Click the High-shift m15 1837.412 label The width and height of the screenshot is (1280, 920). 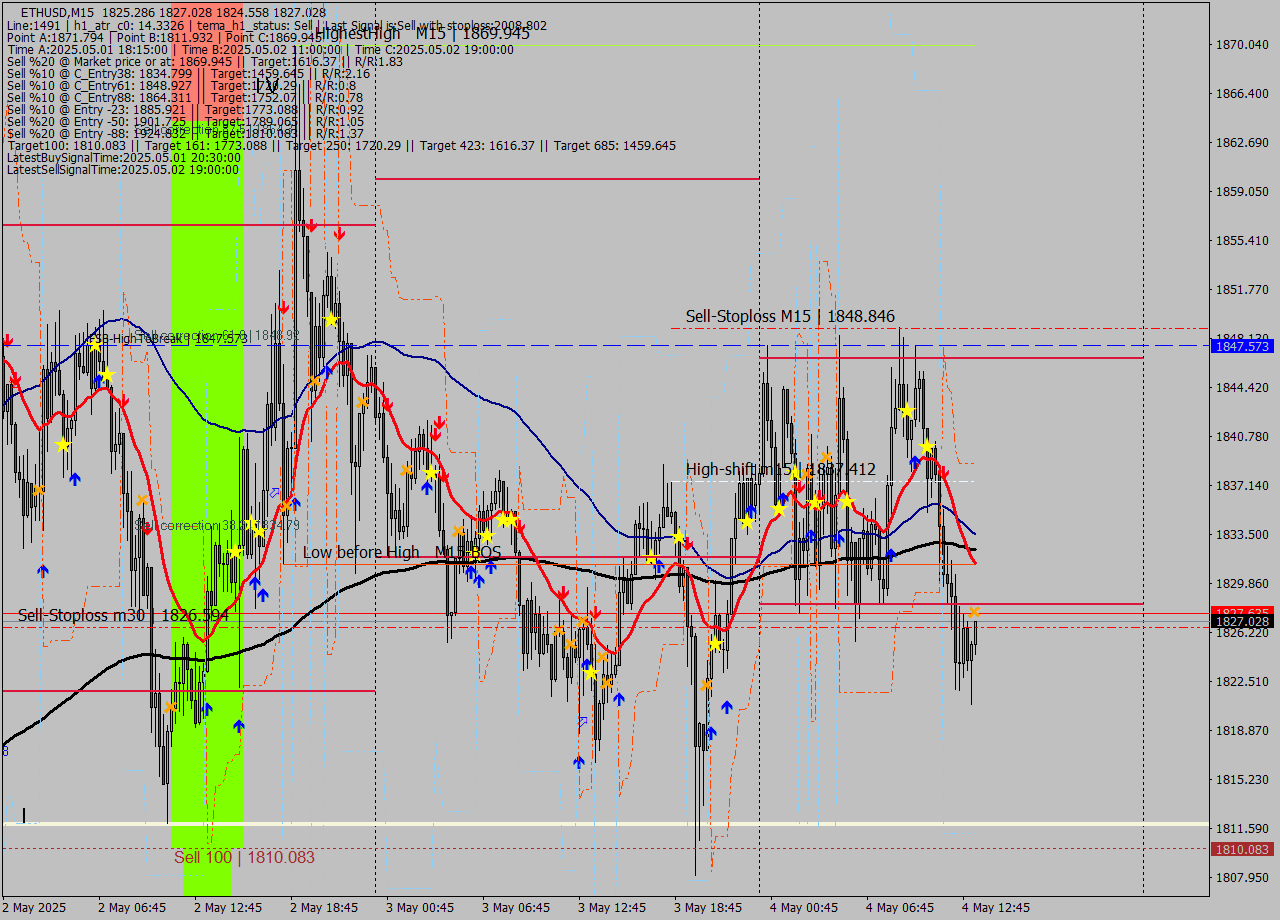[780, 469]
